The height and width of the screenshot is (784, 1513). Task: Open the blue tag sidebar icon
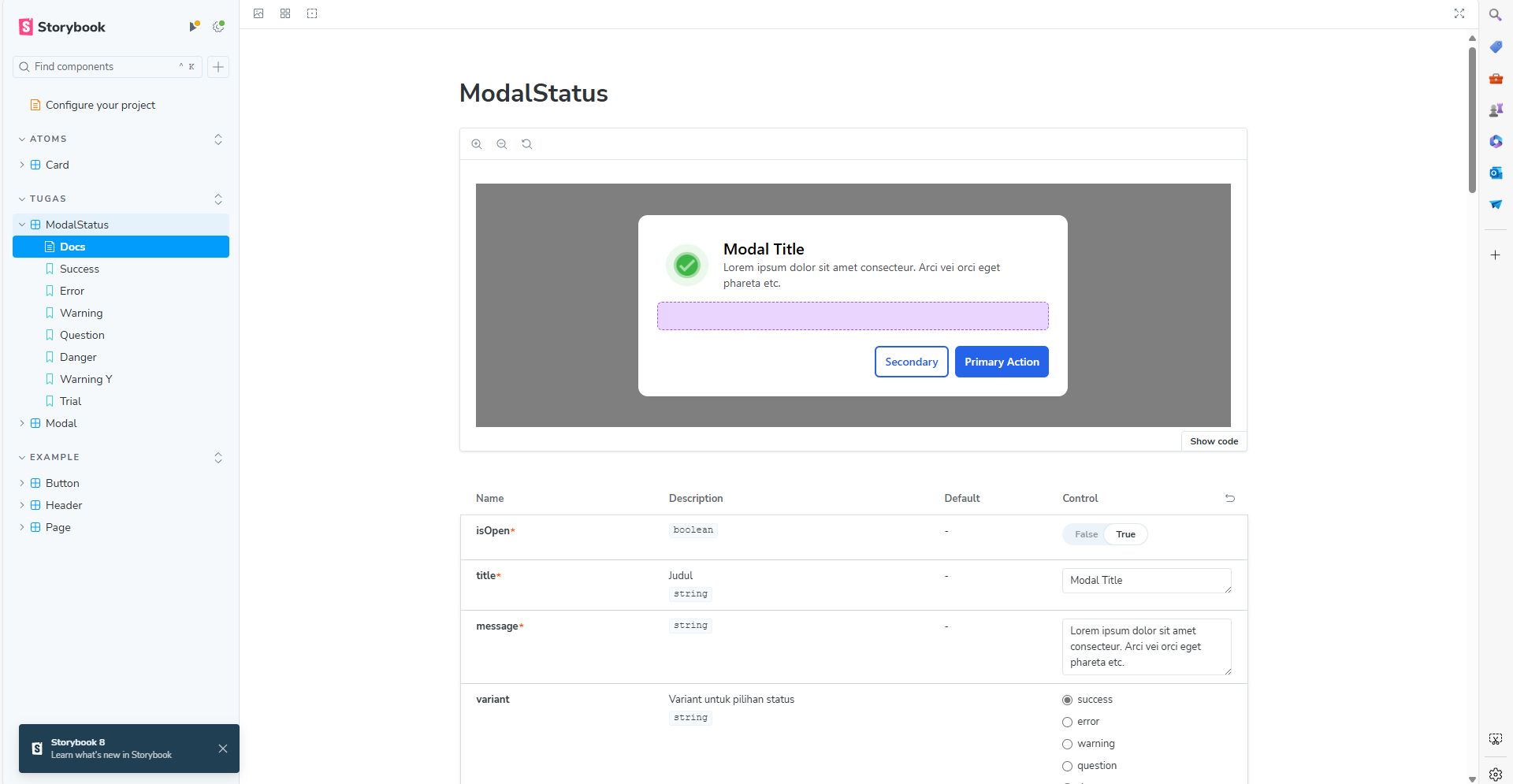point(1496,47)
